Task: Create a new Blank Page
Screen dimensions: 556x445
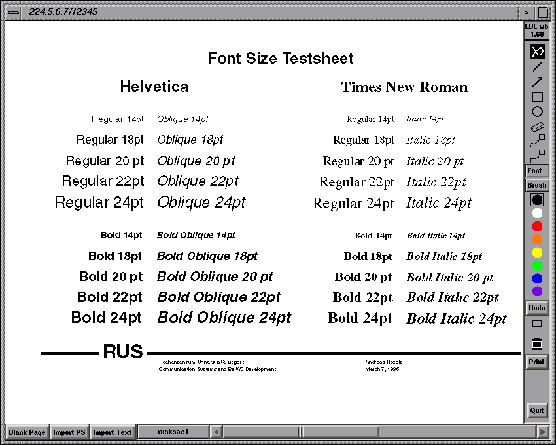Action: click(x=27, y=432)
